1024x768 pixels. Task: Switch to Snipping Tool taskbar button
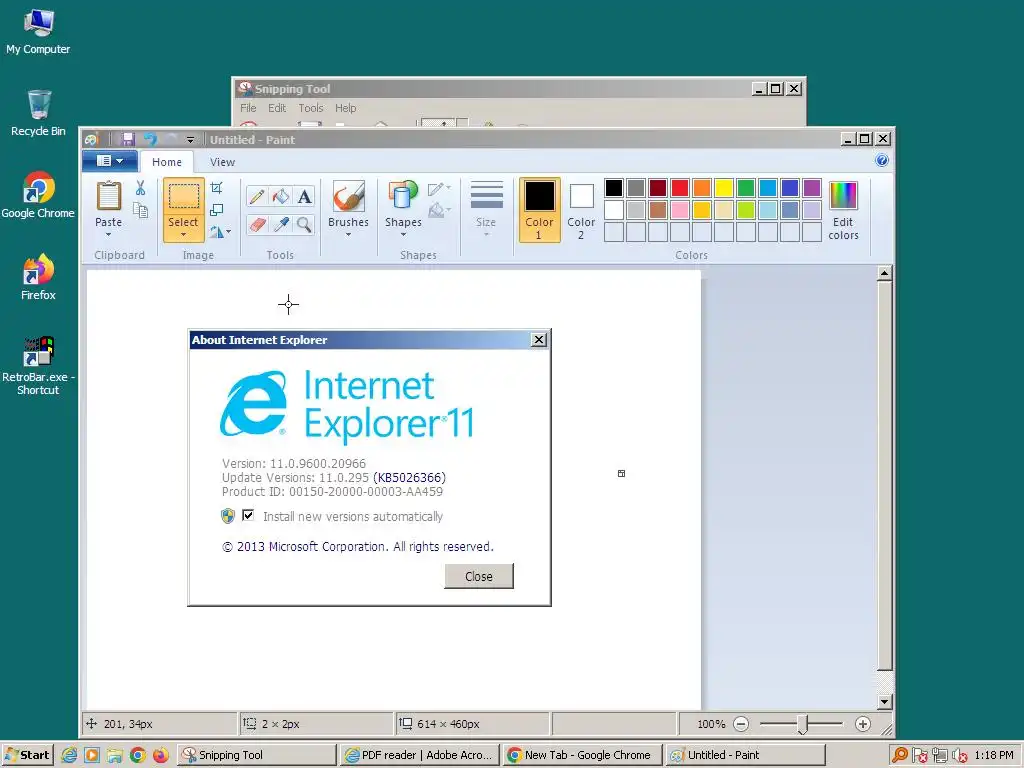click(257, 755)
